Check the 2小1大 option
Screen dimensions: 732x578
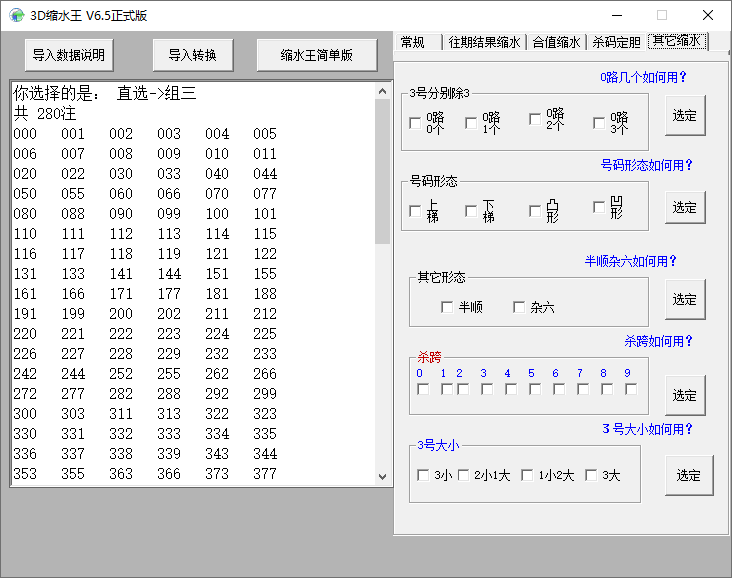point(464,475)
